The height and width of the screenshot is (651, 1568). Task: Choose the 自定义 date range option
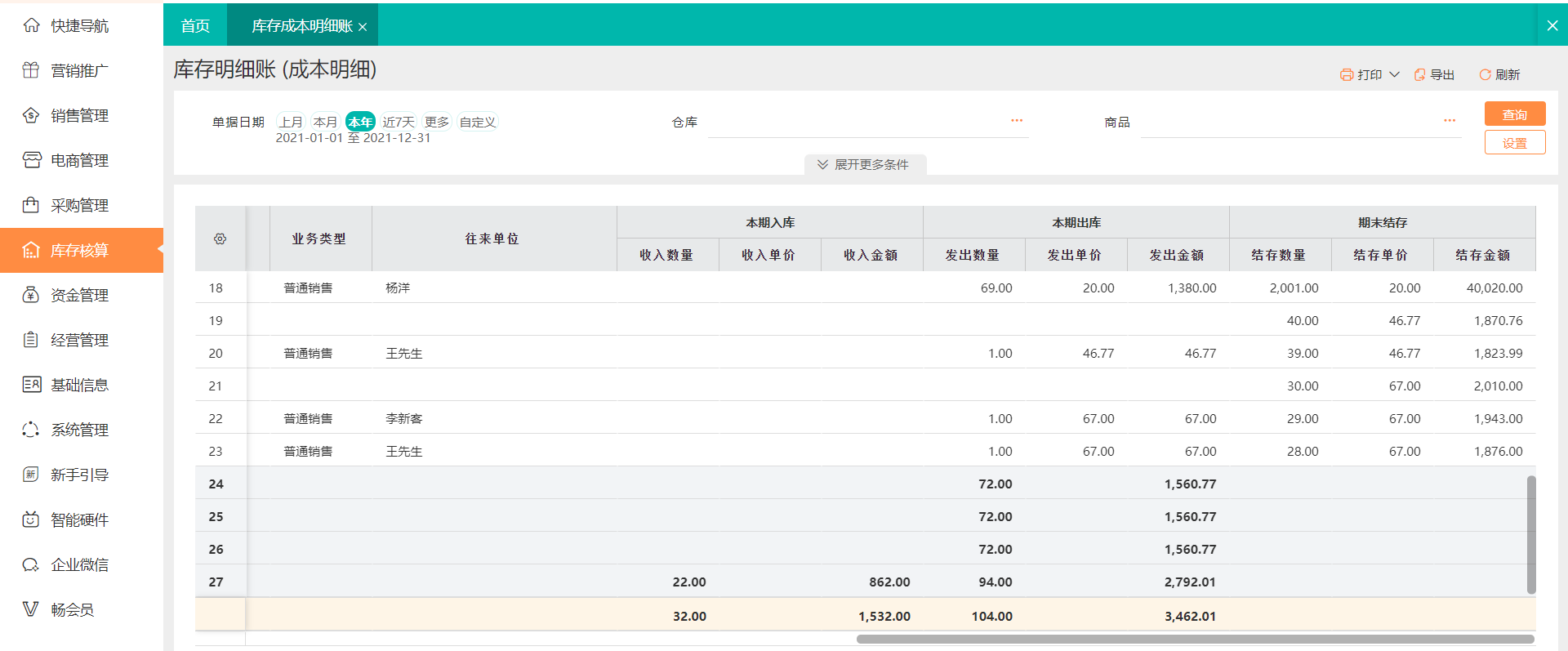(478, 122)
